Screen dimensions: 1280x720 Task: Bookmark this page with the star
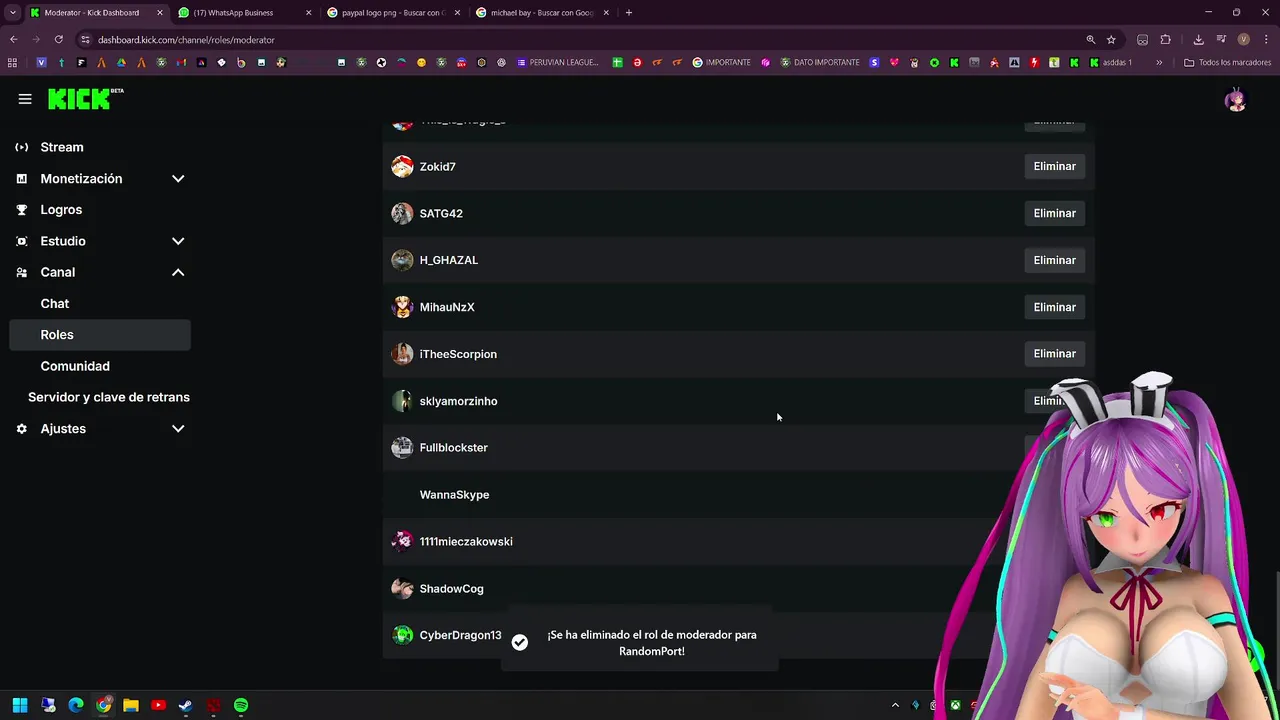pos(1111,40)
